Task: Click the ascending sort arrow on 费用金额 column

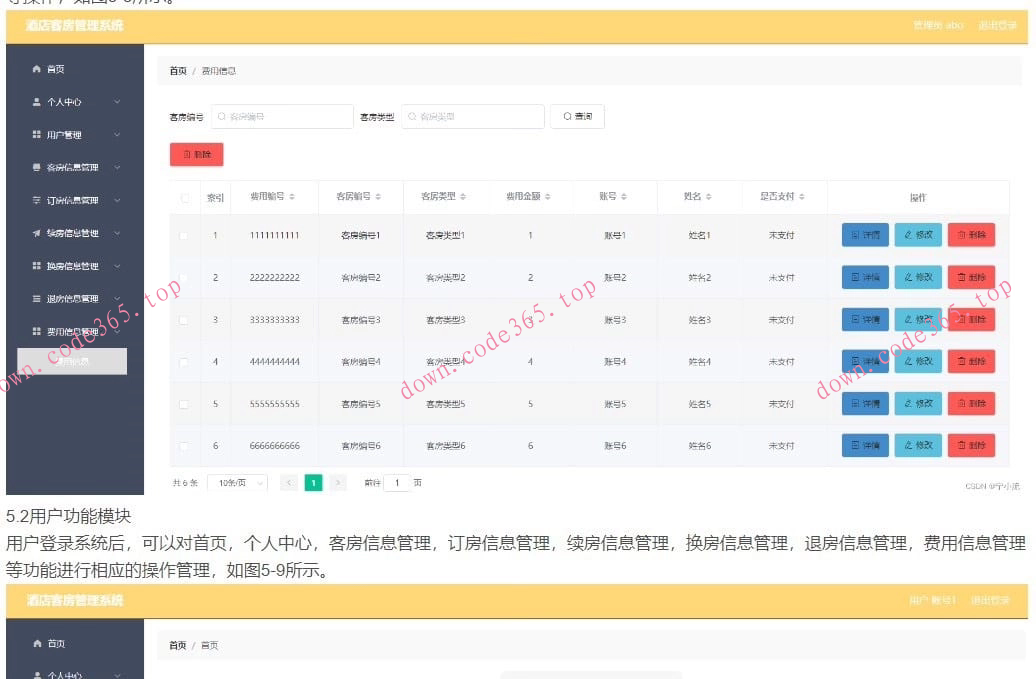Action: [546, 194]
